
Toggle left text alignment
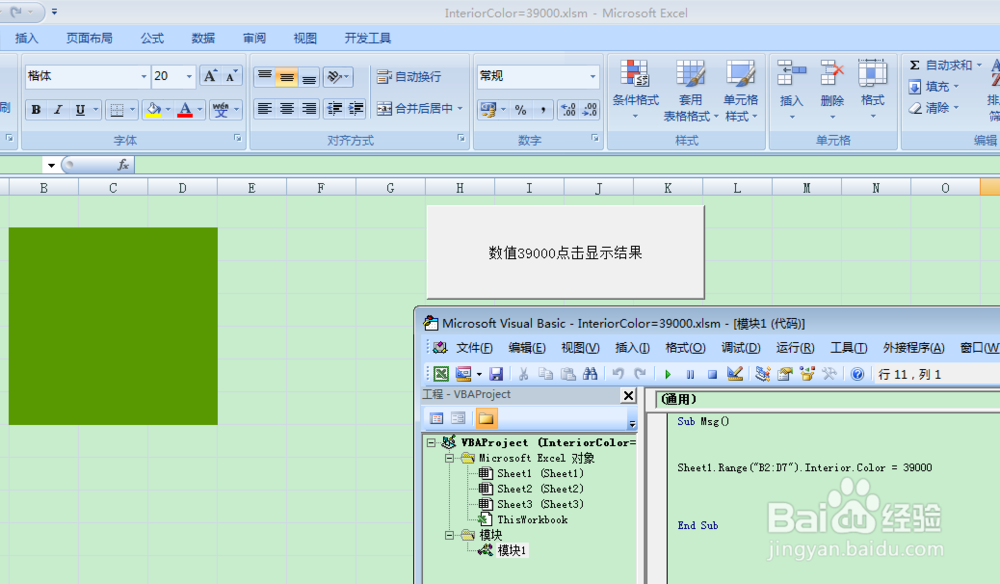[x=265, y=109]
